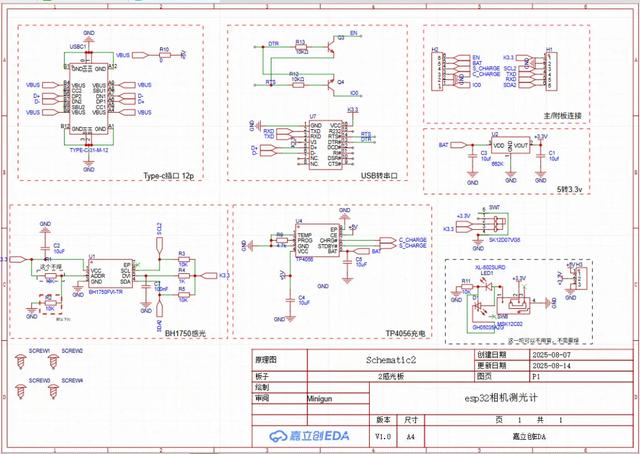Select the R13 10kΩ resistor

coord(300,47)
